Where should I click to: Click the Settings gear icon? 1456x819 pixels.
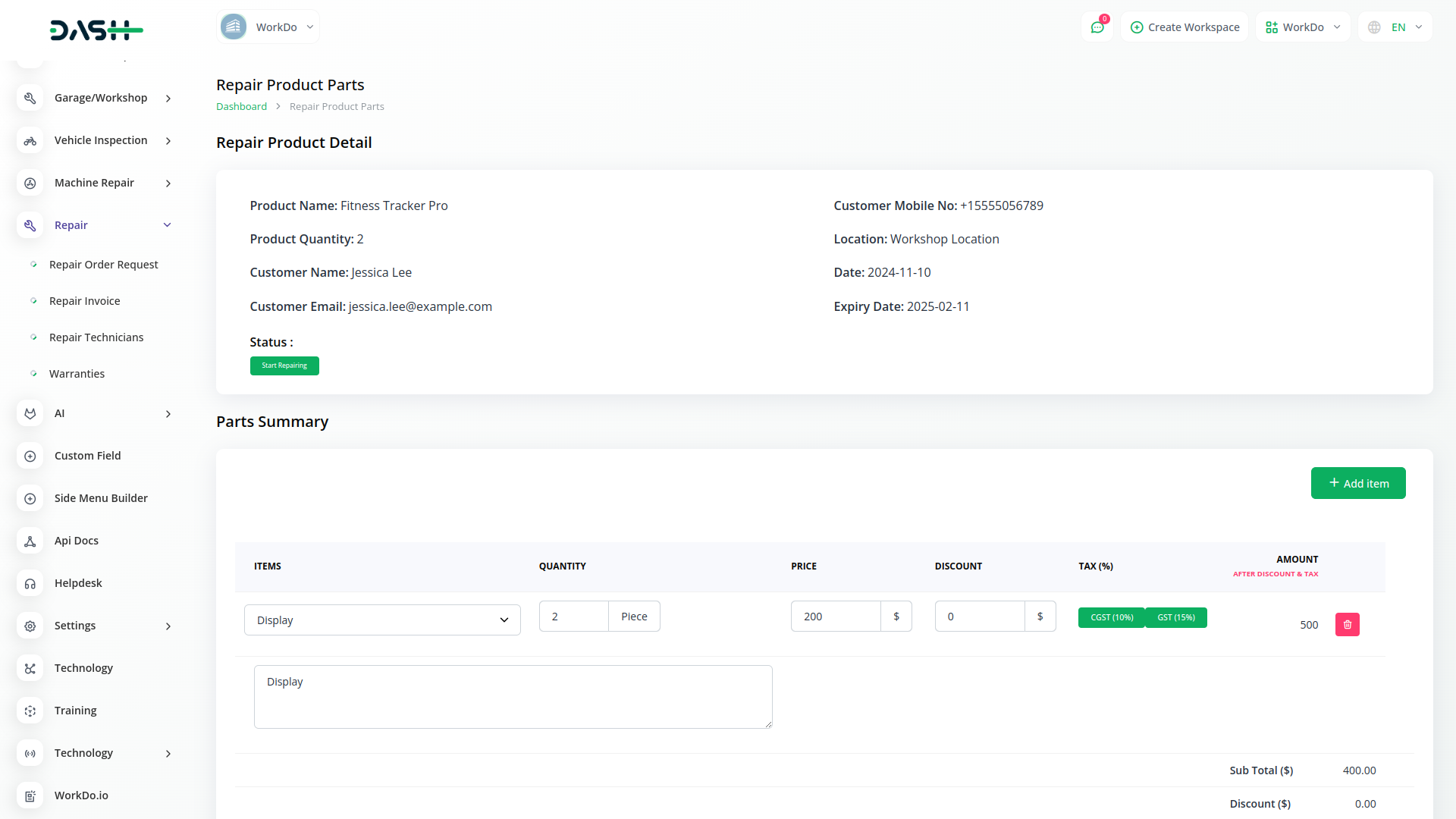tap(30, 626)
